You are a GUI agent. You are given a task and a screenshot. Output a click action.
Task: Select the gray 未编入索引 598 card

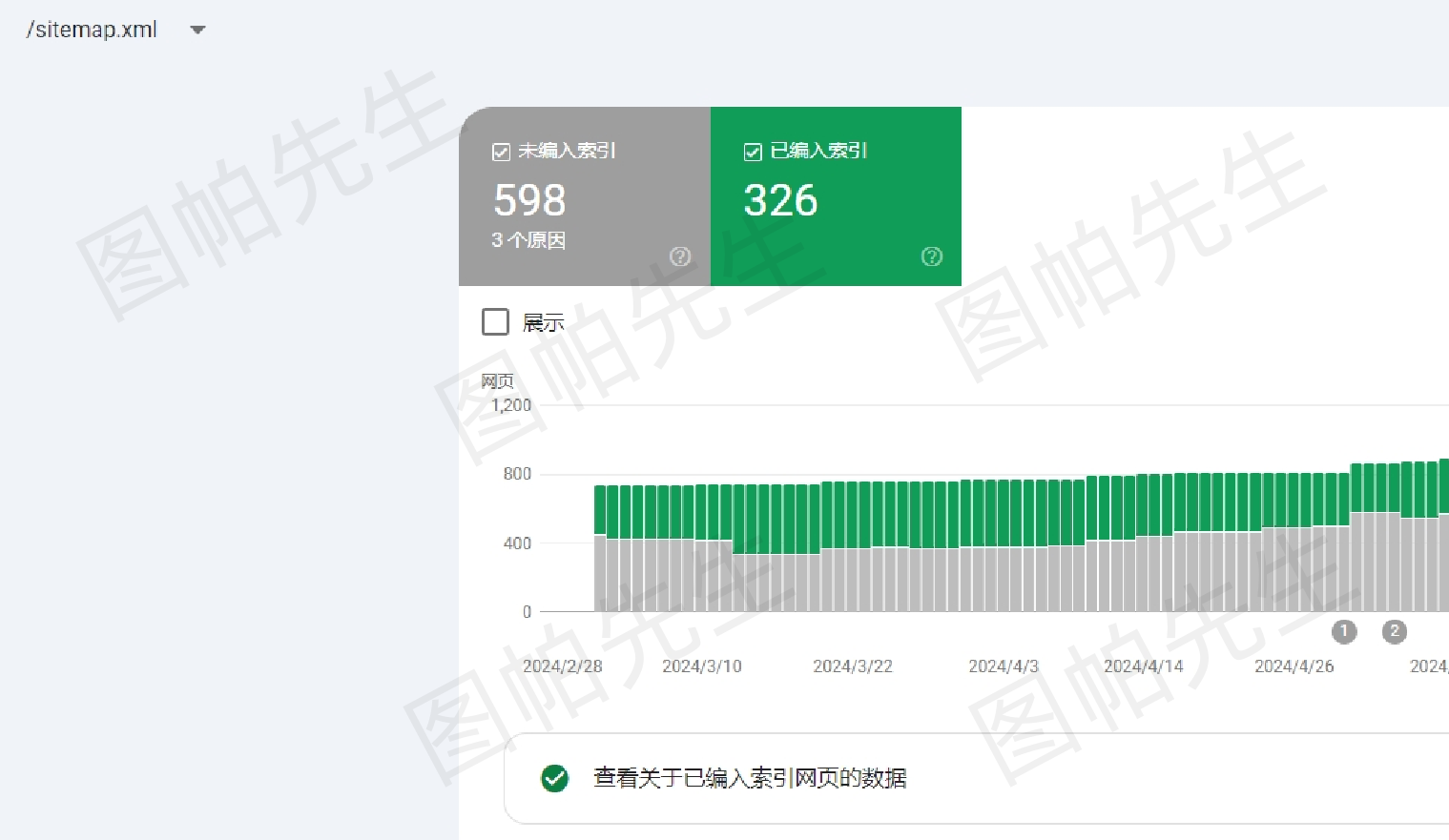pos(585,196)
